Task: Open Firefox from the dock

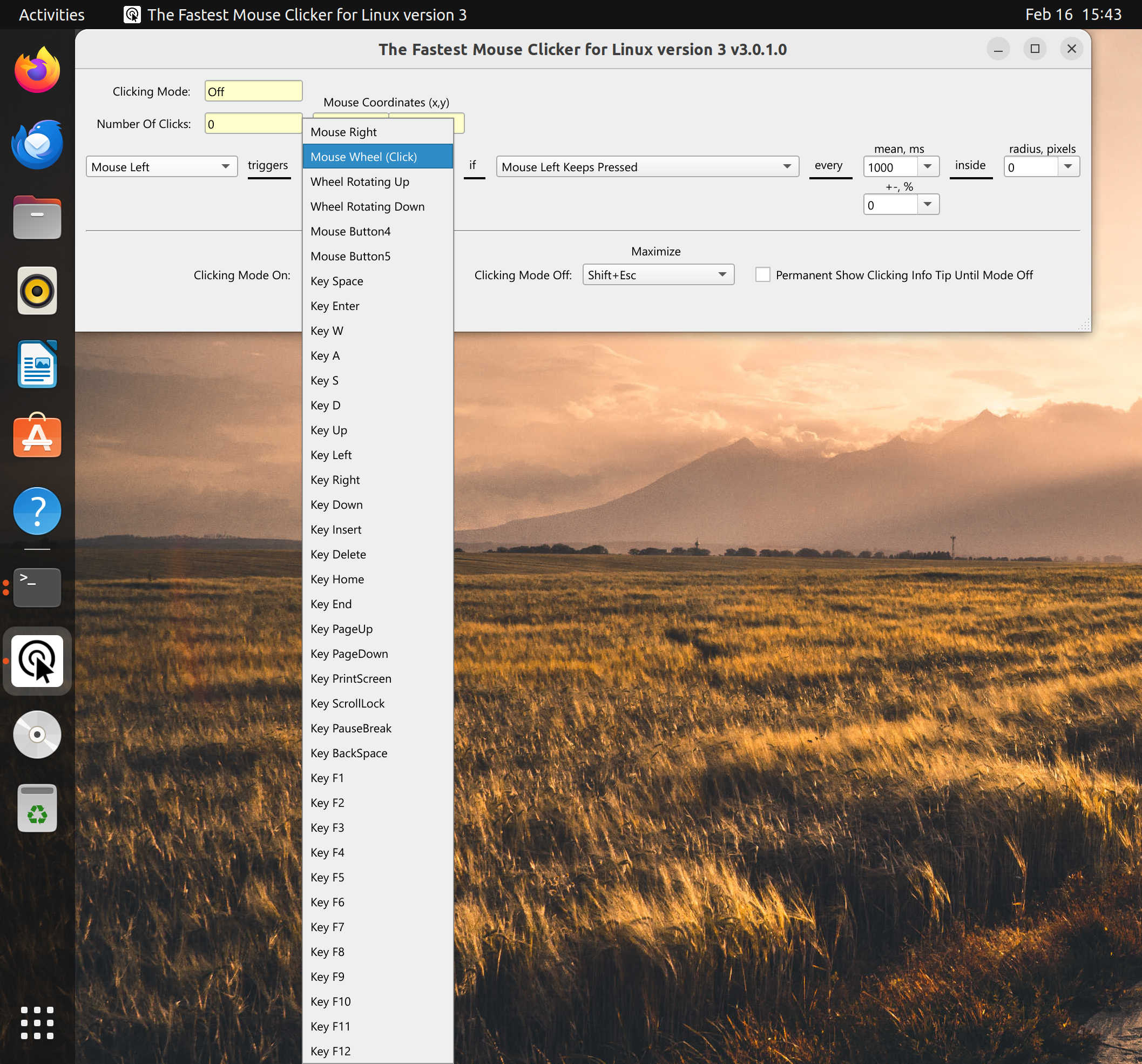Action: tap(37, 70)
